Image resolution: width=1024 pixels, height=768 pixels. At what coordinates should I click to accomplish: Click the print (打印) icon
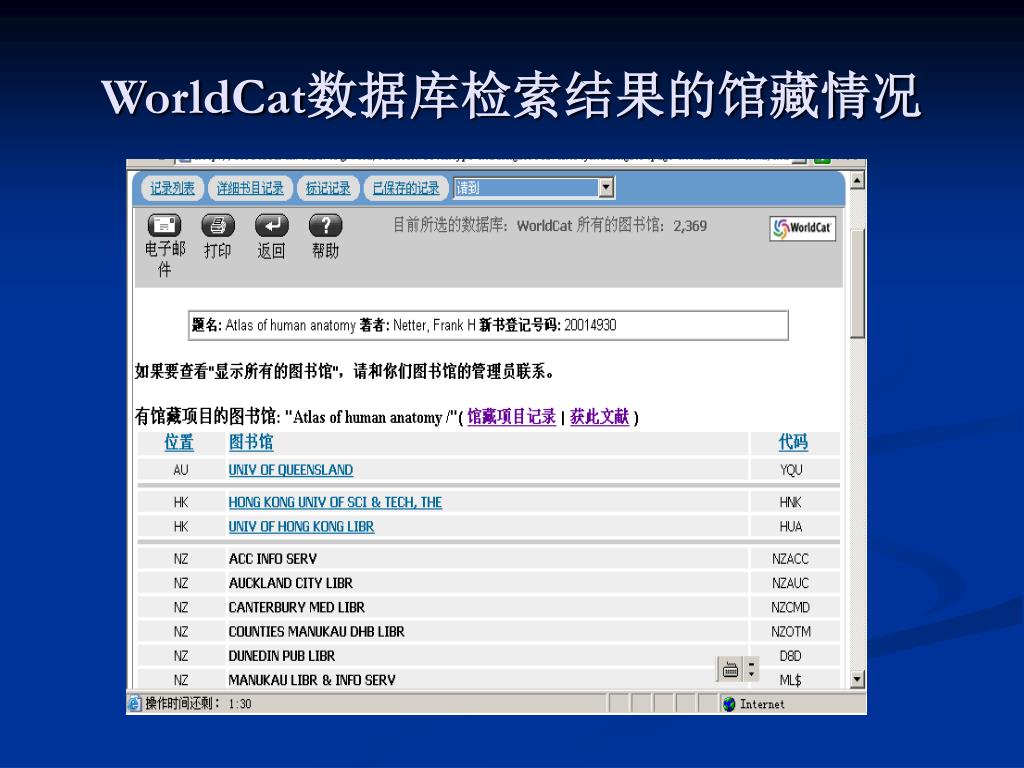coord(217,225)
